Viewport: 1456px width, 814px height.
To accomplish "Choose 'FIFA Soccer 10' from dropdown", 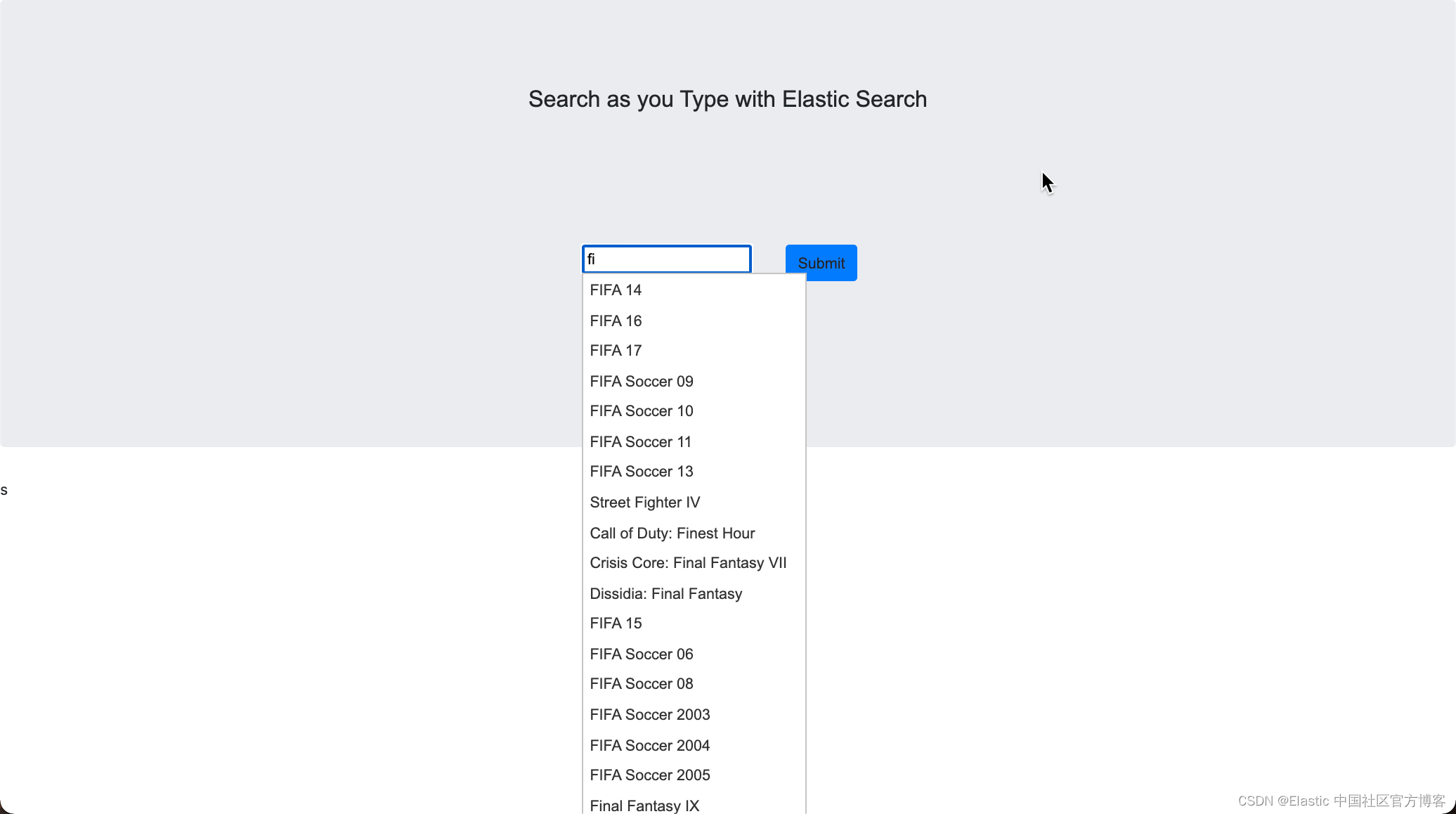I will click(641, 411).
